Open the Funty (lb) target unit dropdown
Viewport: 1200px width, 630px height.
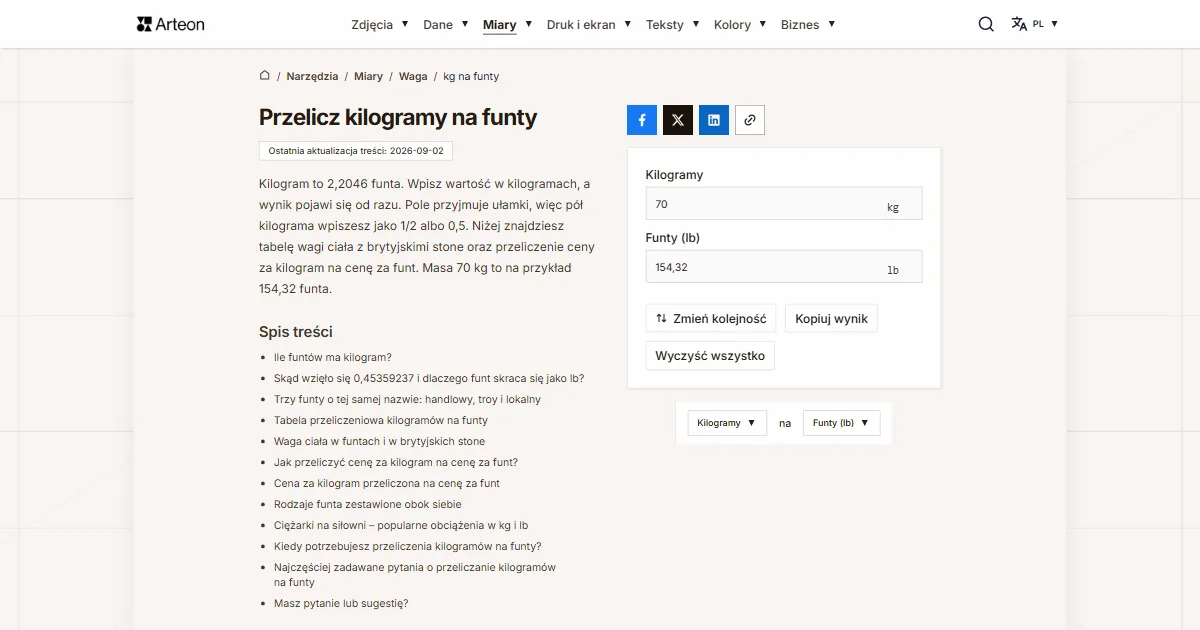[x=842, y=423]
